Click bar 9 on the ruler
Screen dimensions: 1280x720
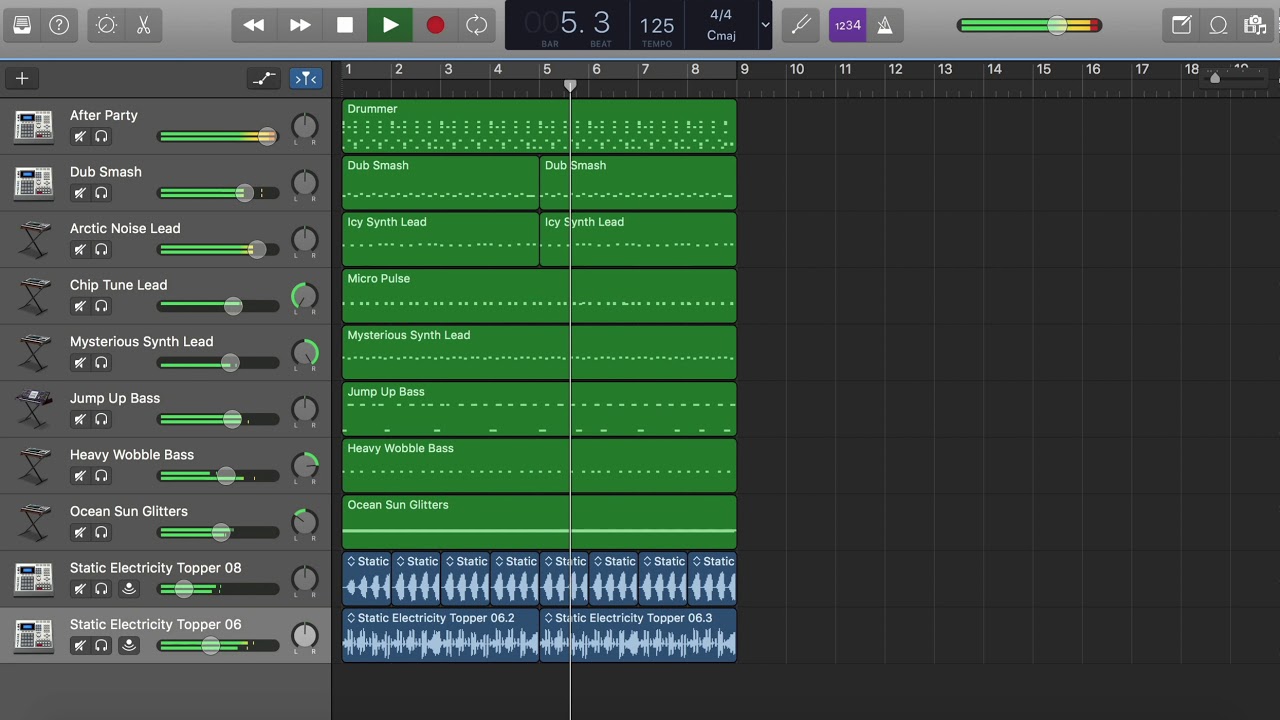[x=744, y=69]
